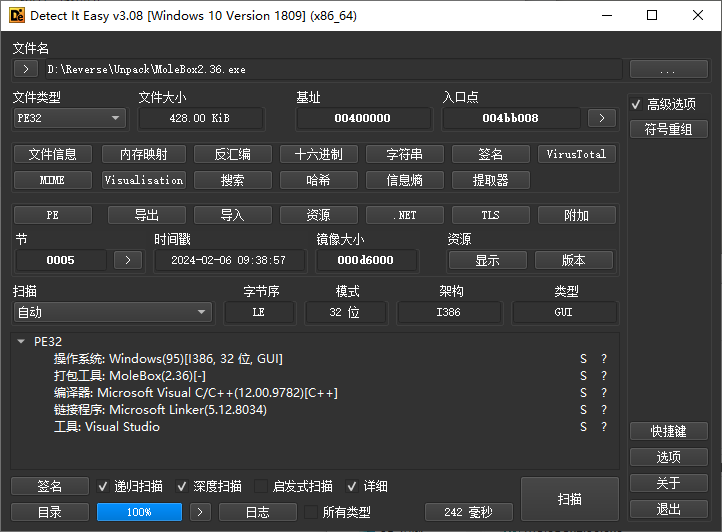Open 内存映射 view
The width and height of the screenshot is (722, 532).
(x=144, y=154)
